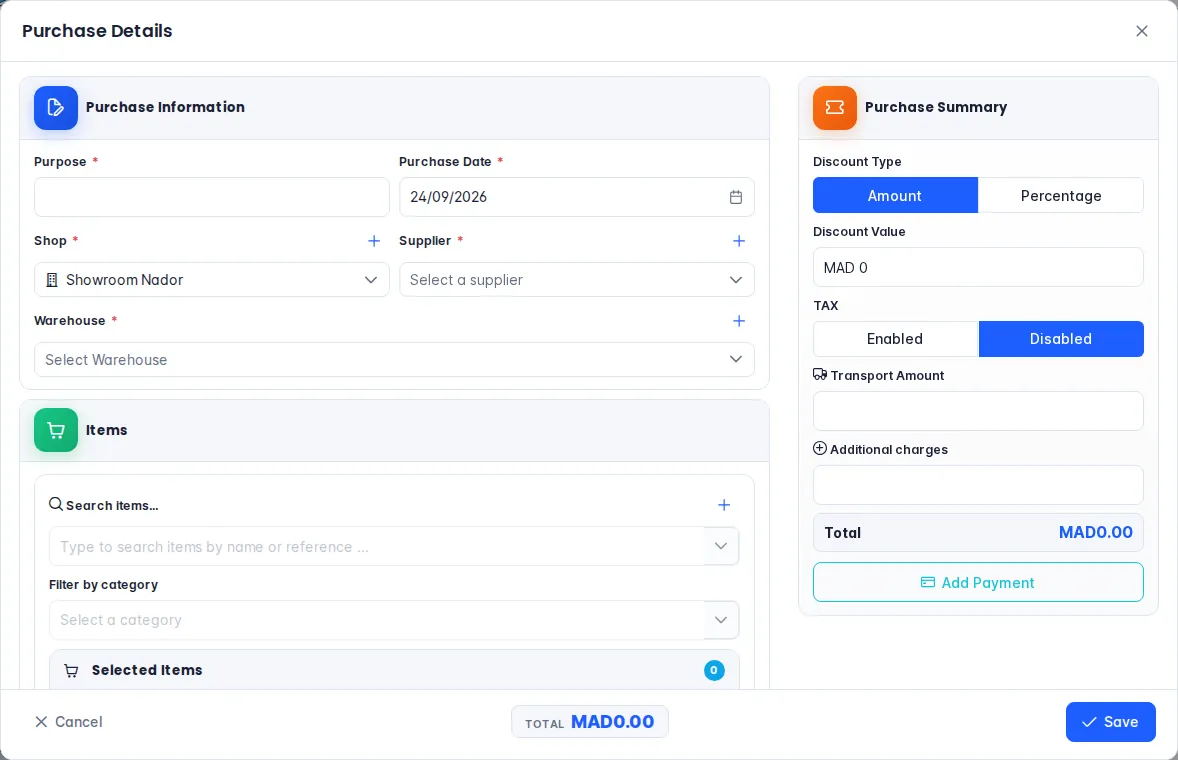Screen dimensions: 1178x760
Task: Close the Purchase Details dialog
Action: coord(1141,31)
